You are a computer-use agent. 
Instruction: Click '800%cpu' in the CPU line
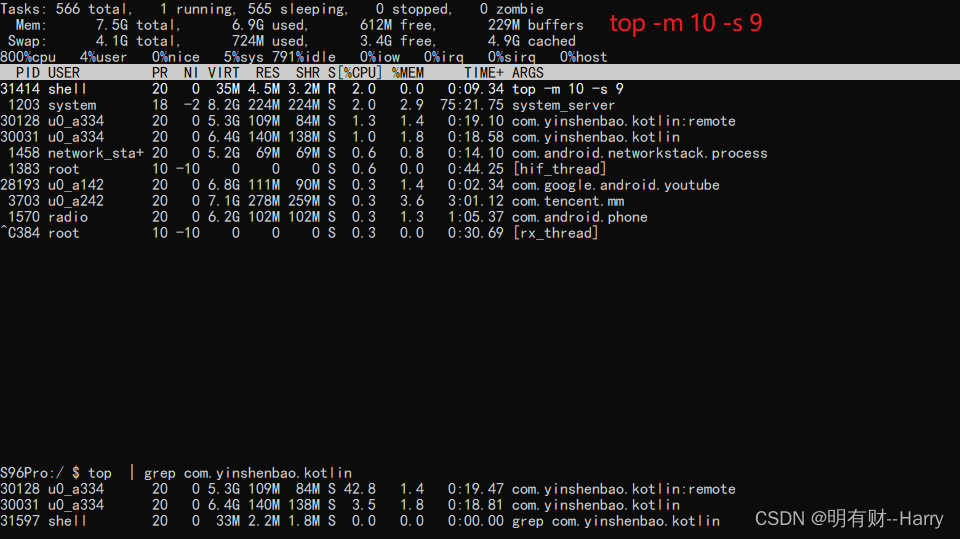click(x=28, y=57)
